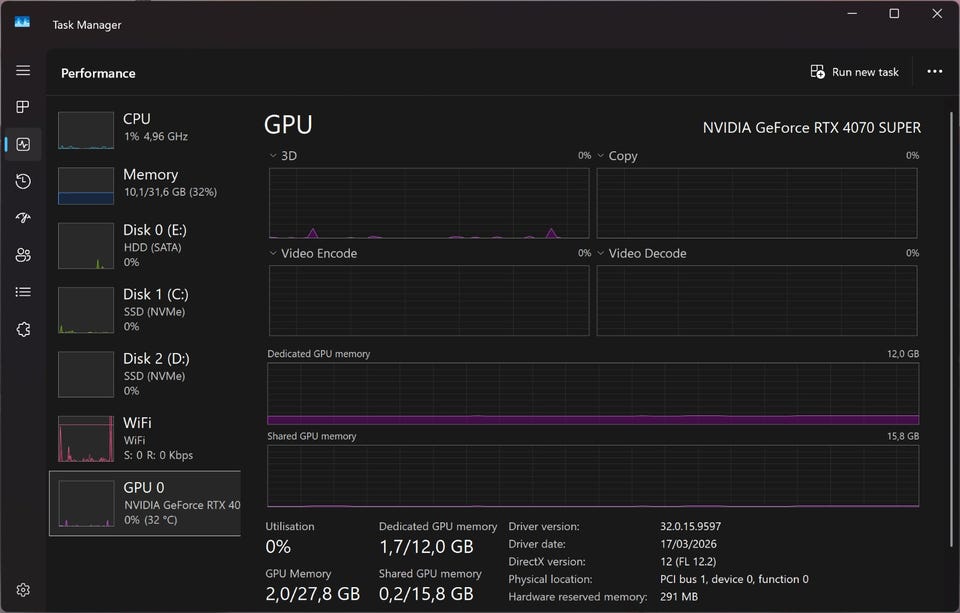960x613 pixels.
Task: Open the App history icon
Action: (23, 181)
